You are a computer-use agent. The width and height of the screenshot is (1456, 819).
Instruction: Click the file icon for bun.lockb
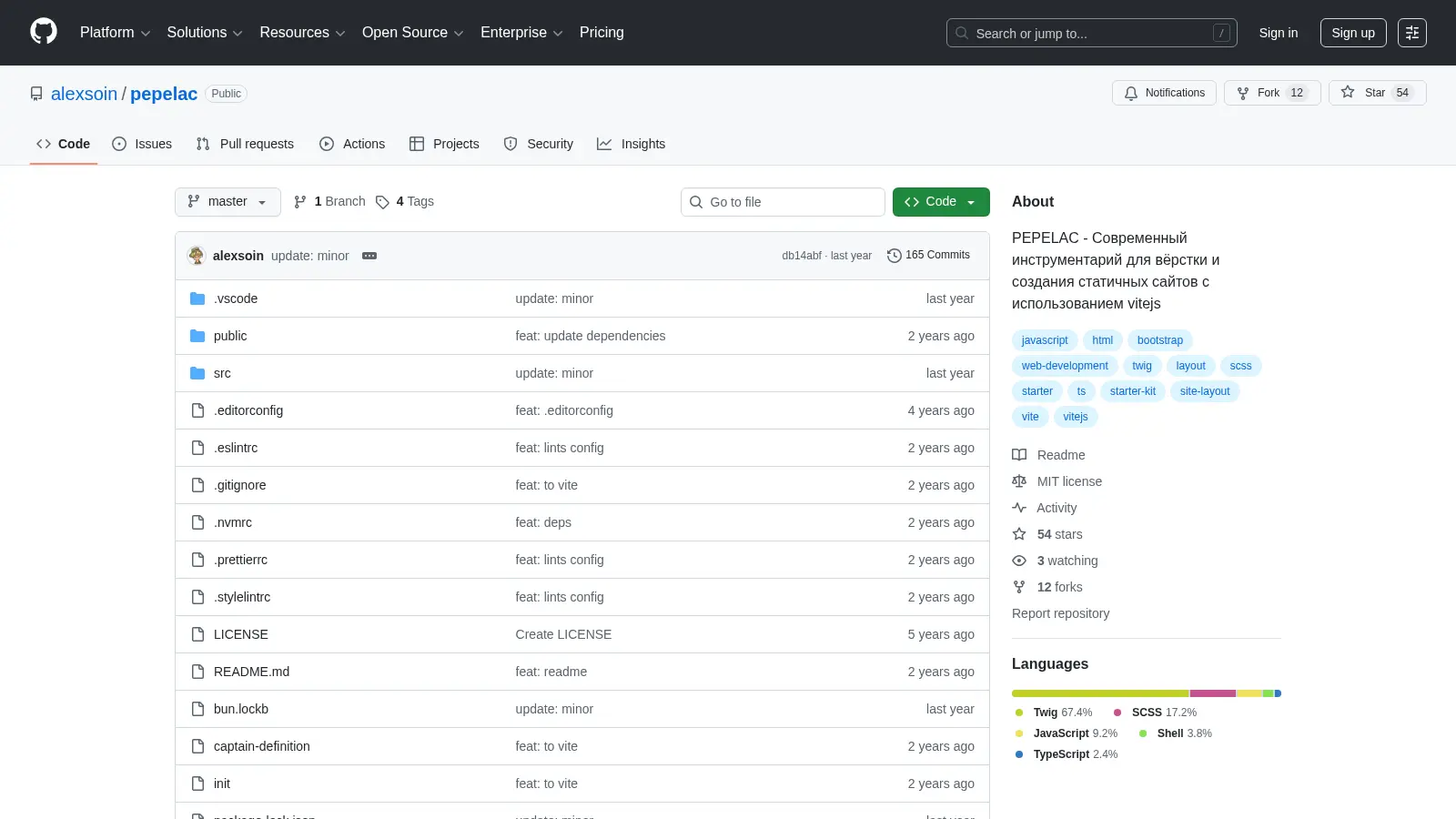pyautogui.click(x=197, y=709)
